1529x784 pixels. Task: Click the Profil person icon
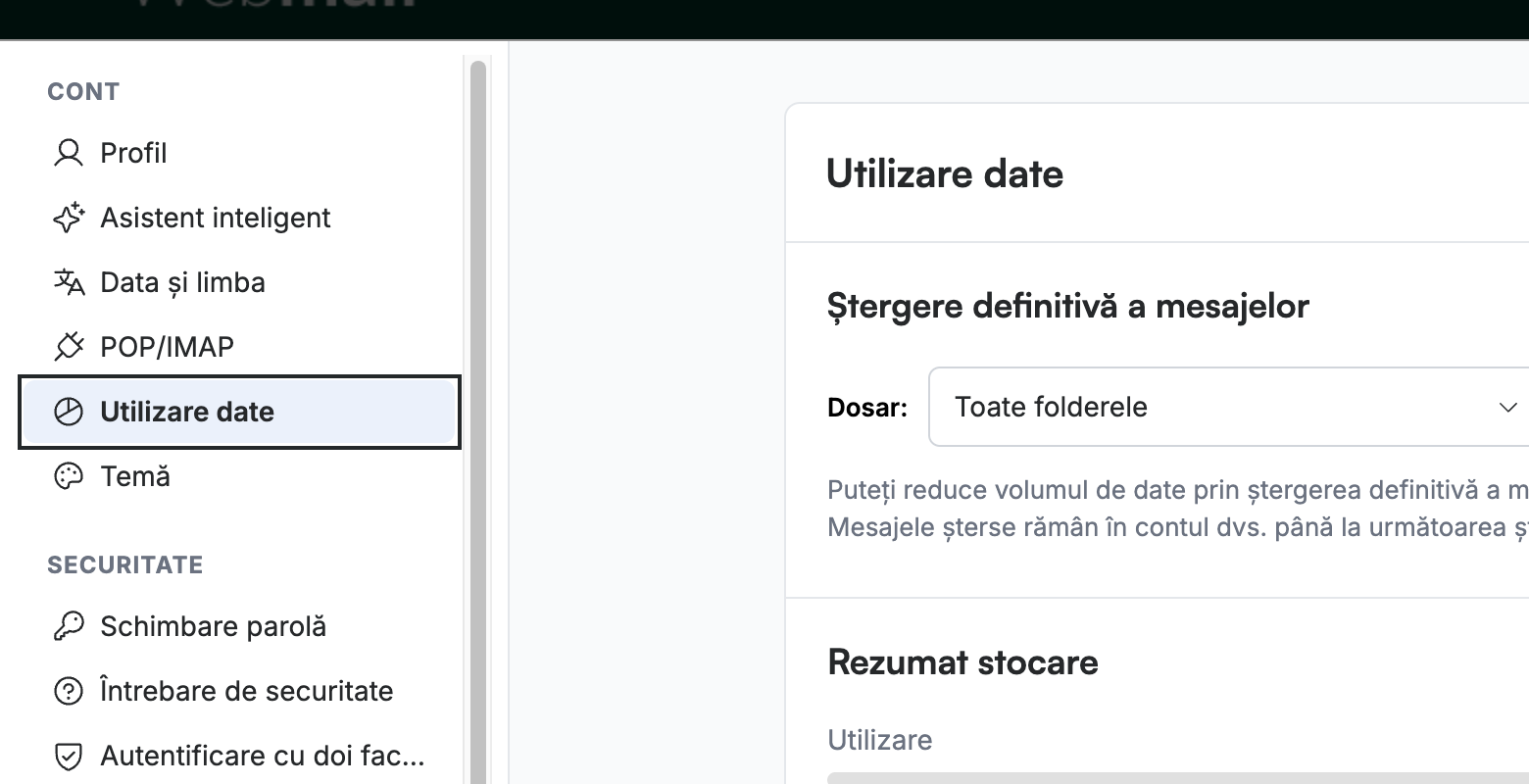68,153
